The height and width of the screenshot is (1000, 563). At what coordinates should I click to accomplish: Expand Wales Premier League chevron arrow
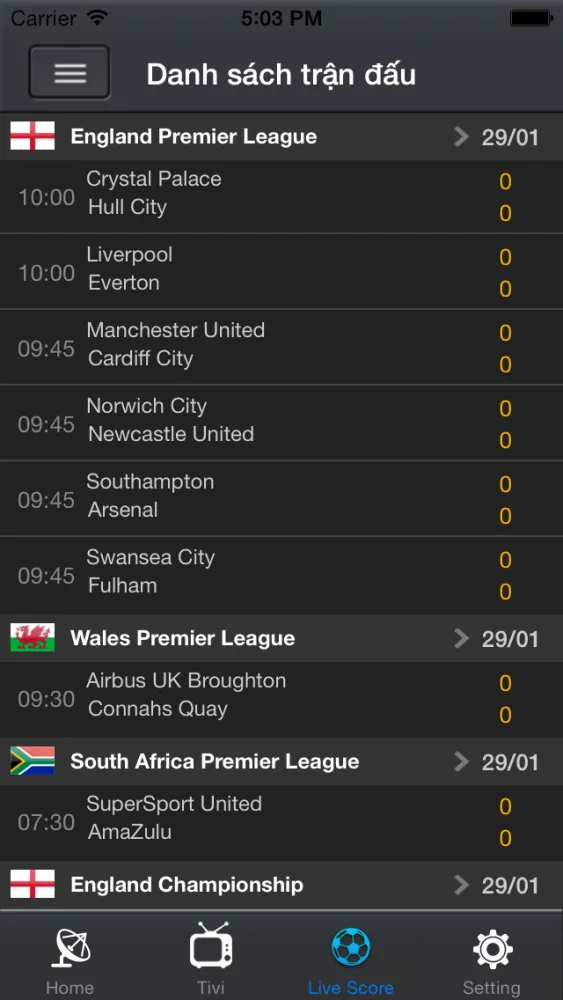pos(461,638)
